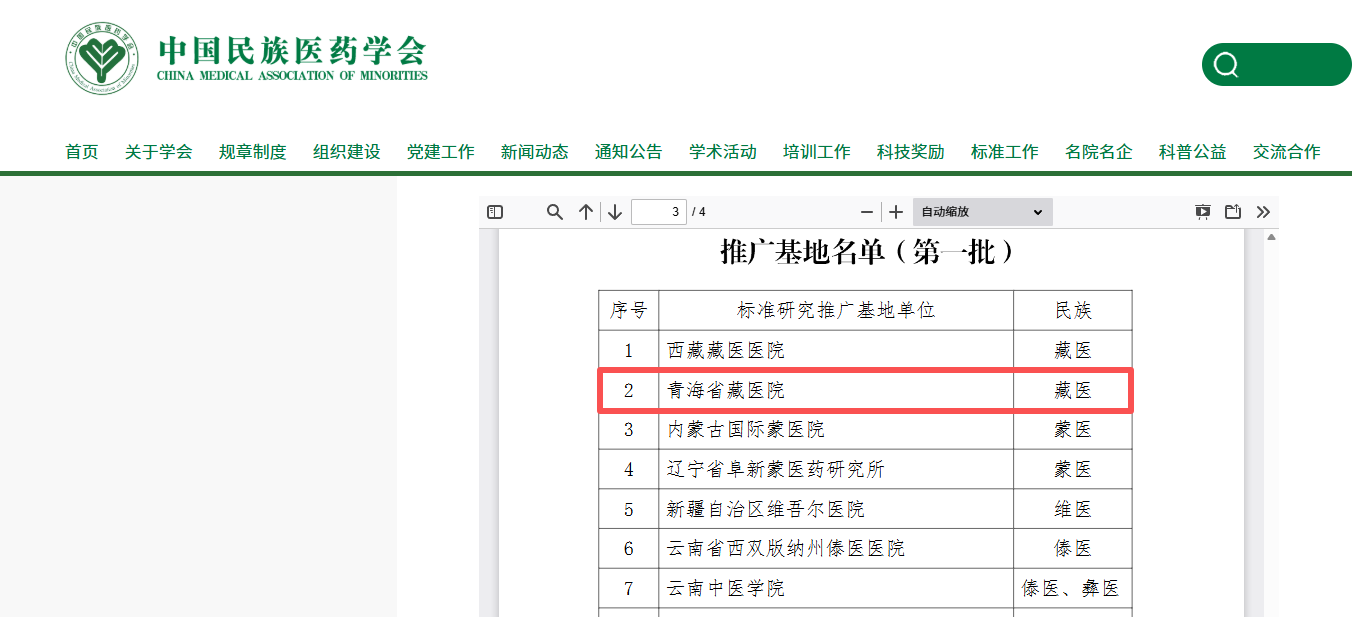Go to the next PDF page
This screenshot has height=617, width=1352.
point(615,212)
